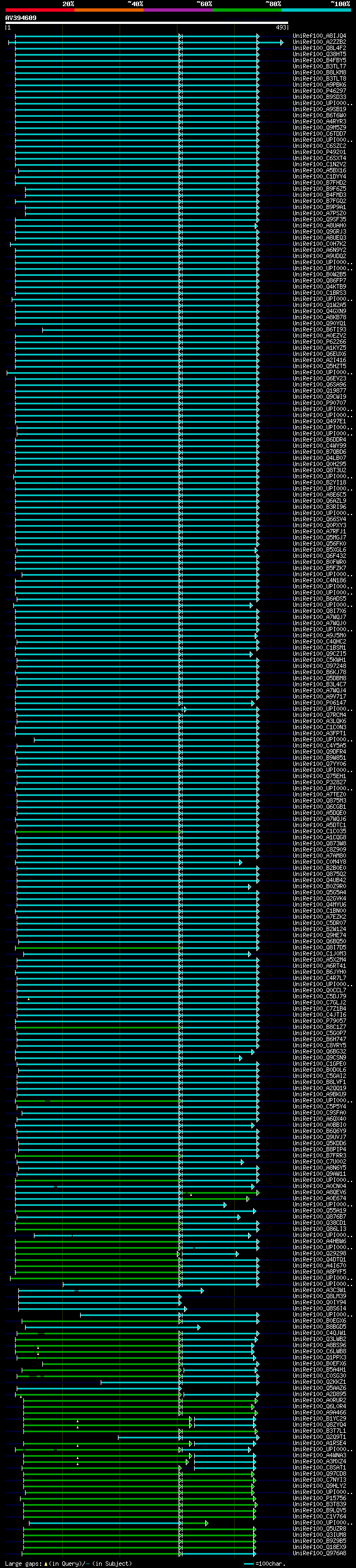Select hit label UniRef100_C0M4Y8
This screenshot has height=1568, width=356.
(x=319, y=862)
